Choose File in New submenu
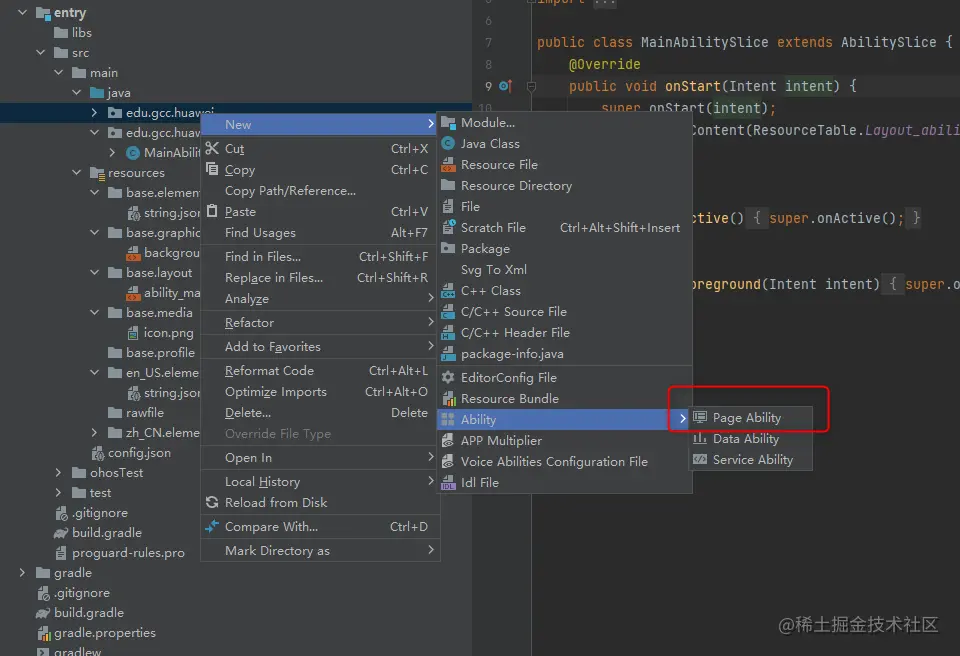 point(564,206)
